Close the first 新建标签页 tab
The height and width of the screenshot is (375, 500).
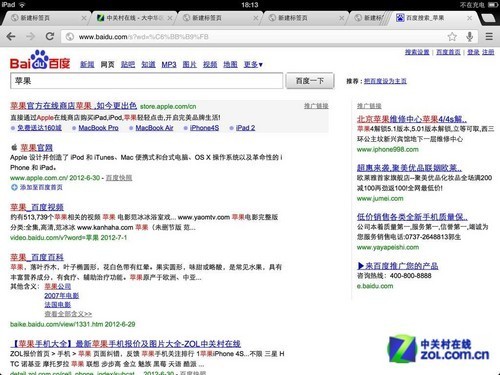[x=84, y=18]
